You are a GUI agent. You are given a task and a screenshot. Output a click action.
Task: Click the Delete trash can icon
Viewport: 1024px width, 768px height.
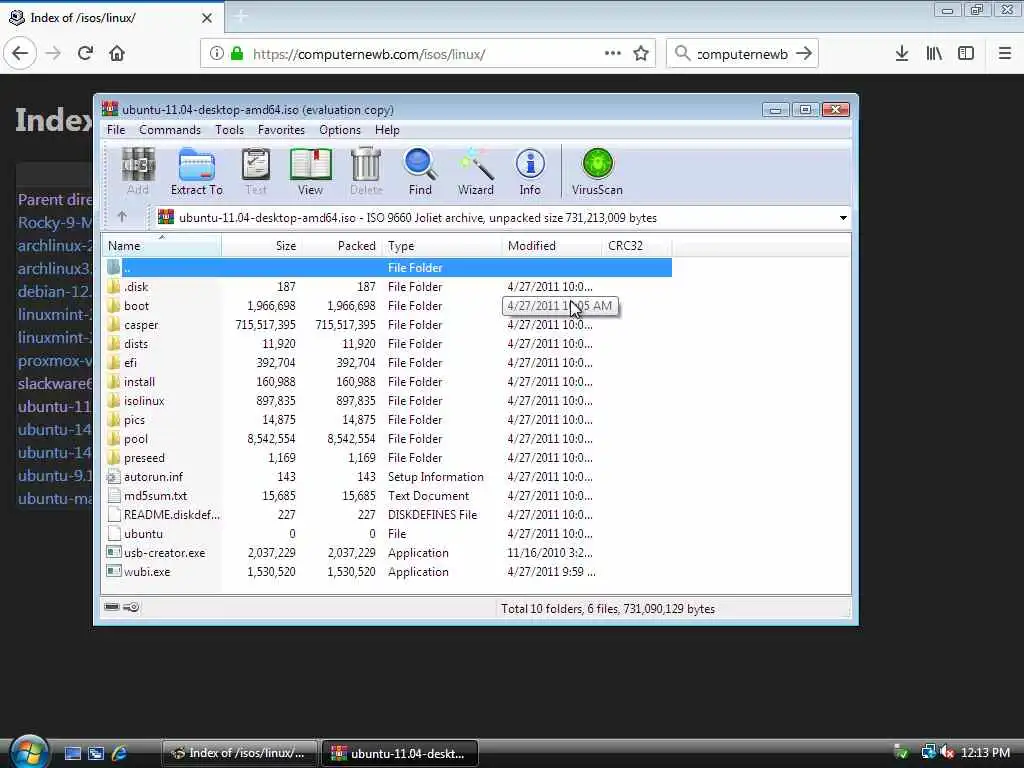pos(366,171)
